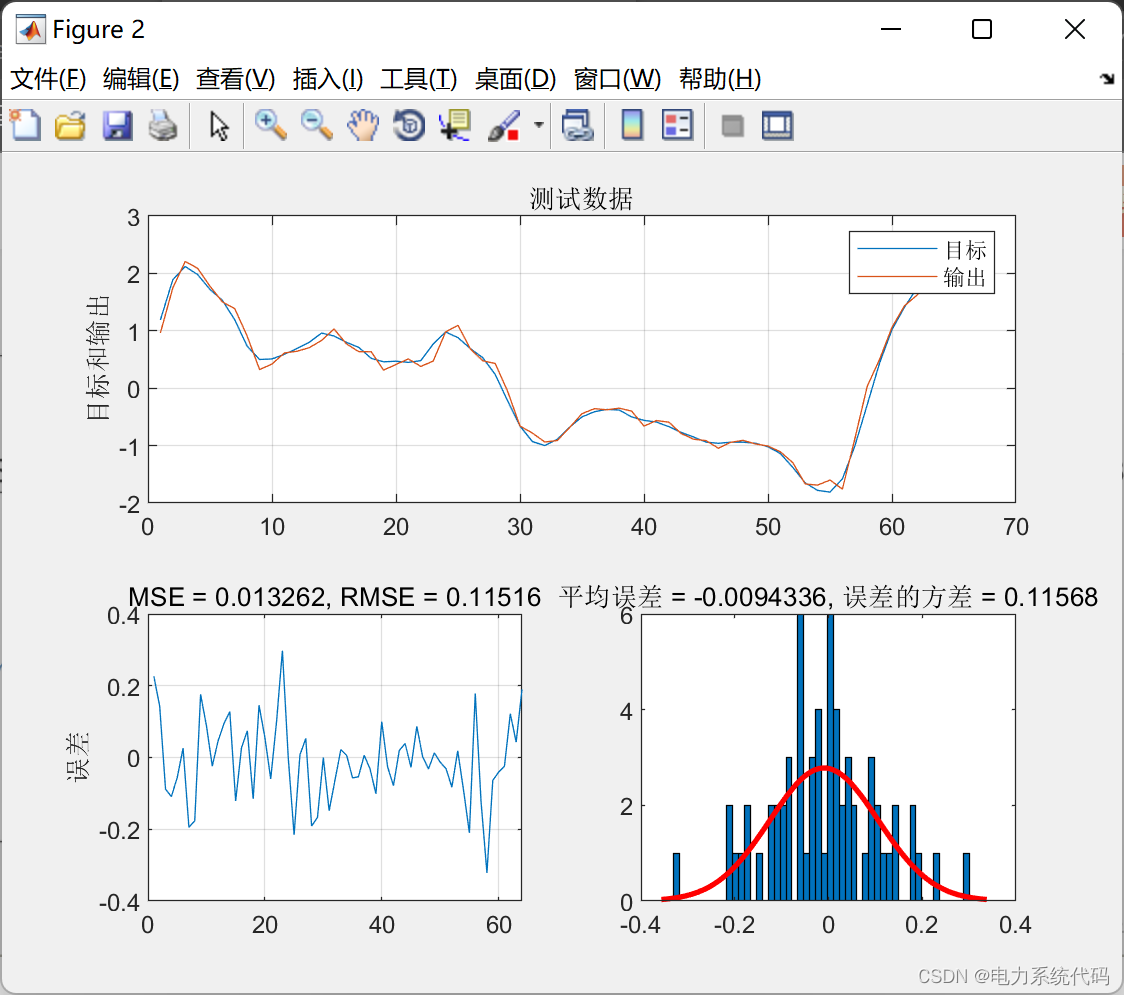Open the 帮助(H) menu
Image resolution: width=1124 pixels, height=995 pixels.
720,79
